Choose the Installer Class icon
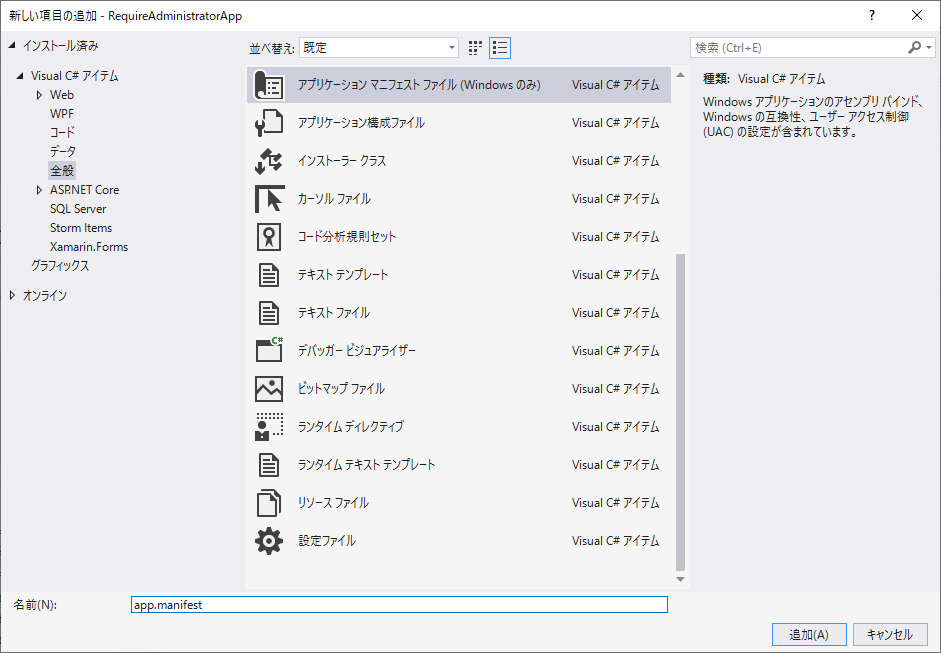Viewport: 941px width, 653px height. tap(269, 161)
